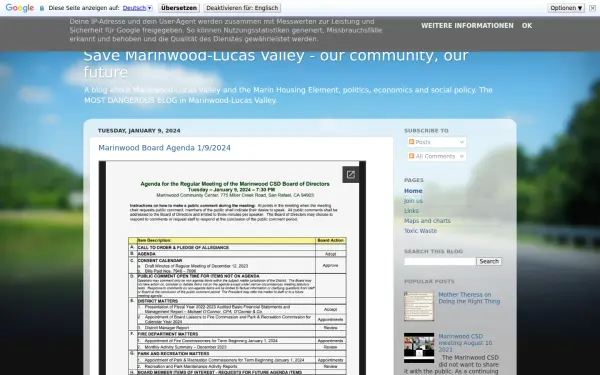
Task: Click the Marinwood CSD meeting video thumbnail
Action: [x=419, y=348]
